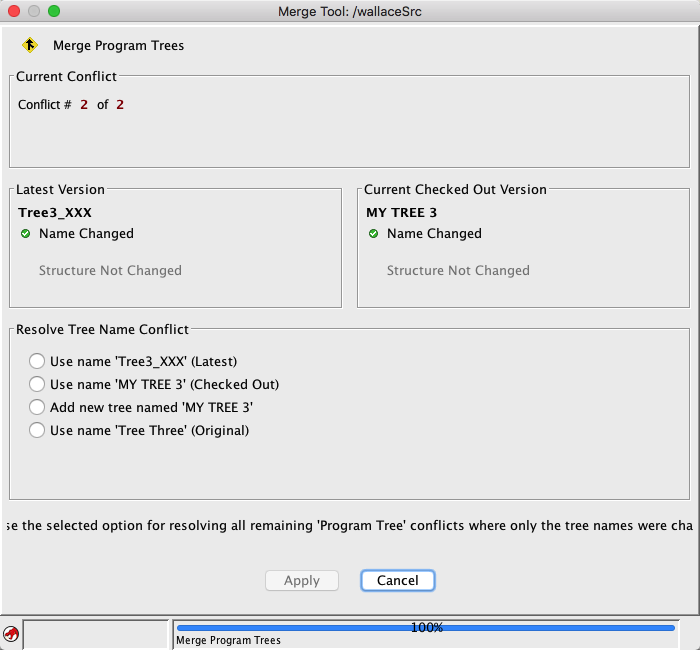Click the green maximize window button

(54, 11)
